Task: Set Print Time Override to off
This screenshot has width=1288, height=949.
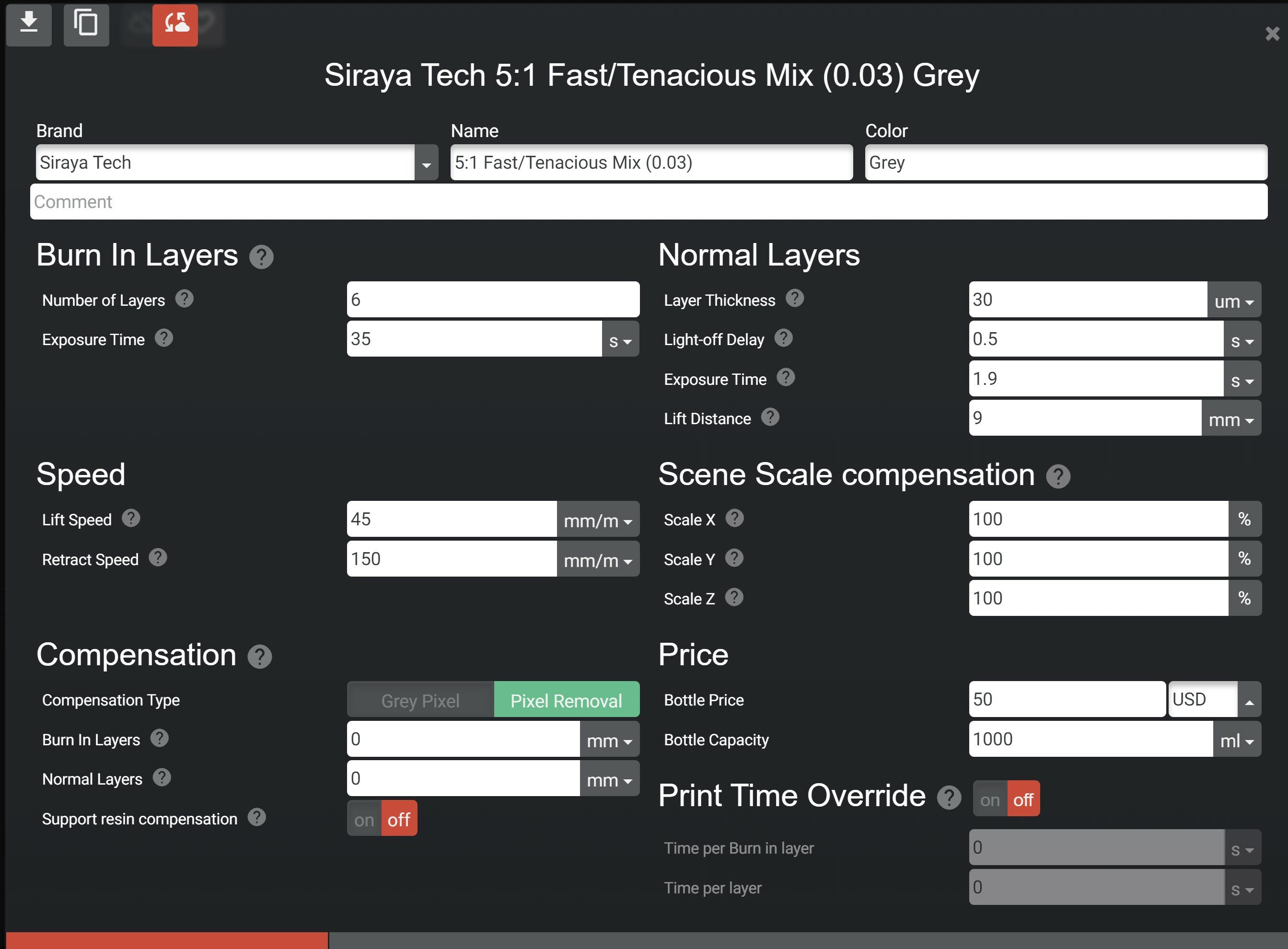Action: [1023, 799]
